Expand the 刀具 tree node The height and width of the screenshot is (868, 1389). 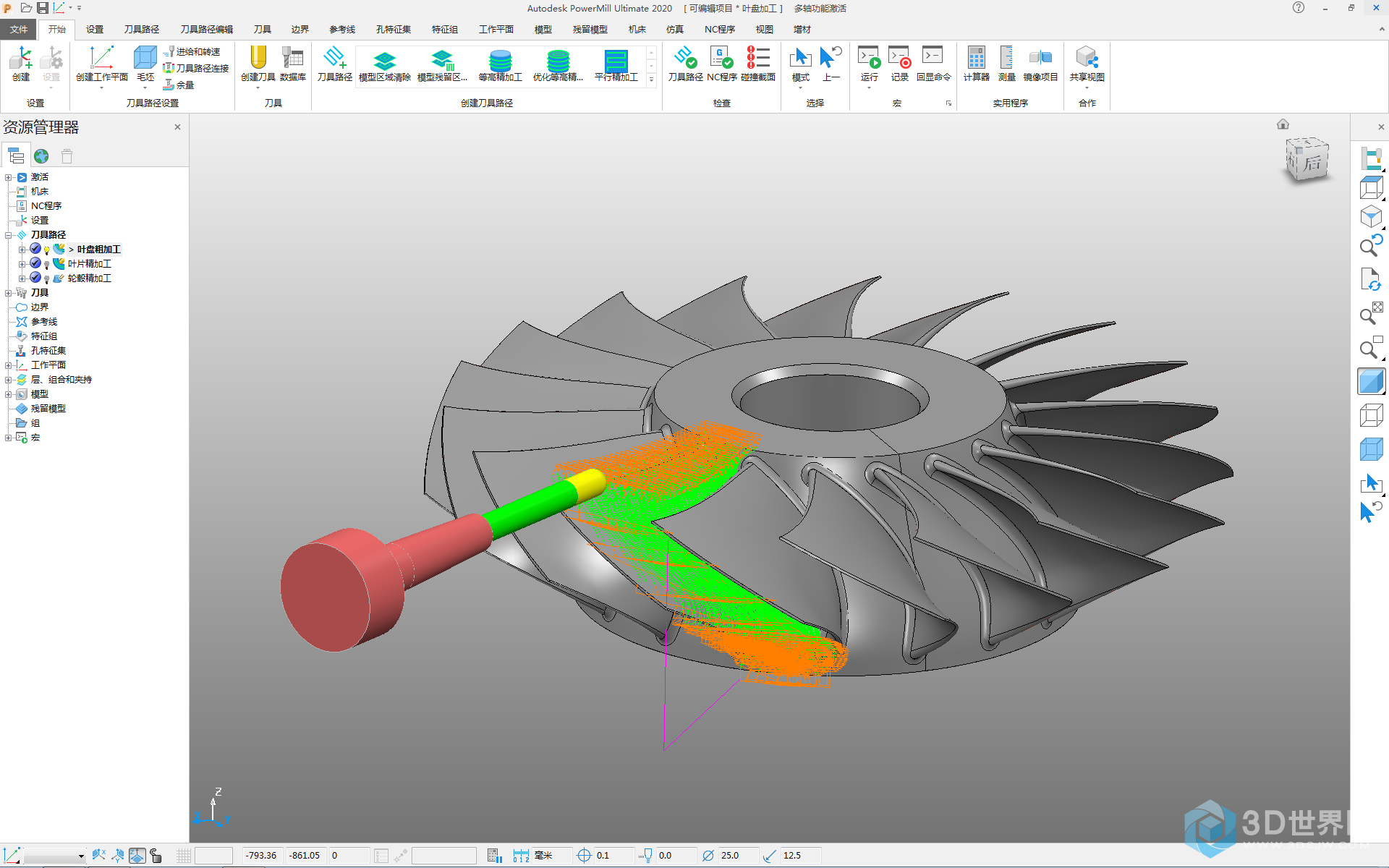(9, 293)
